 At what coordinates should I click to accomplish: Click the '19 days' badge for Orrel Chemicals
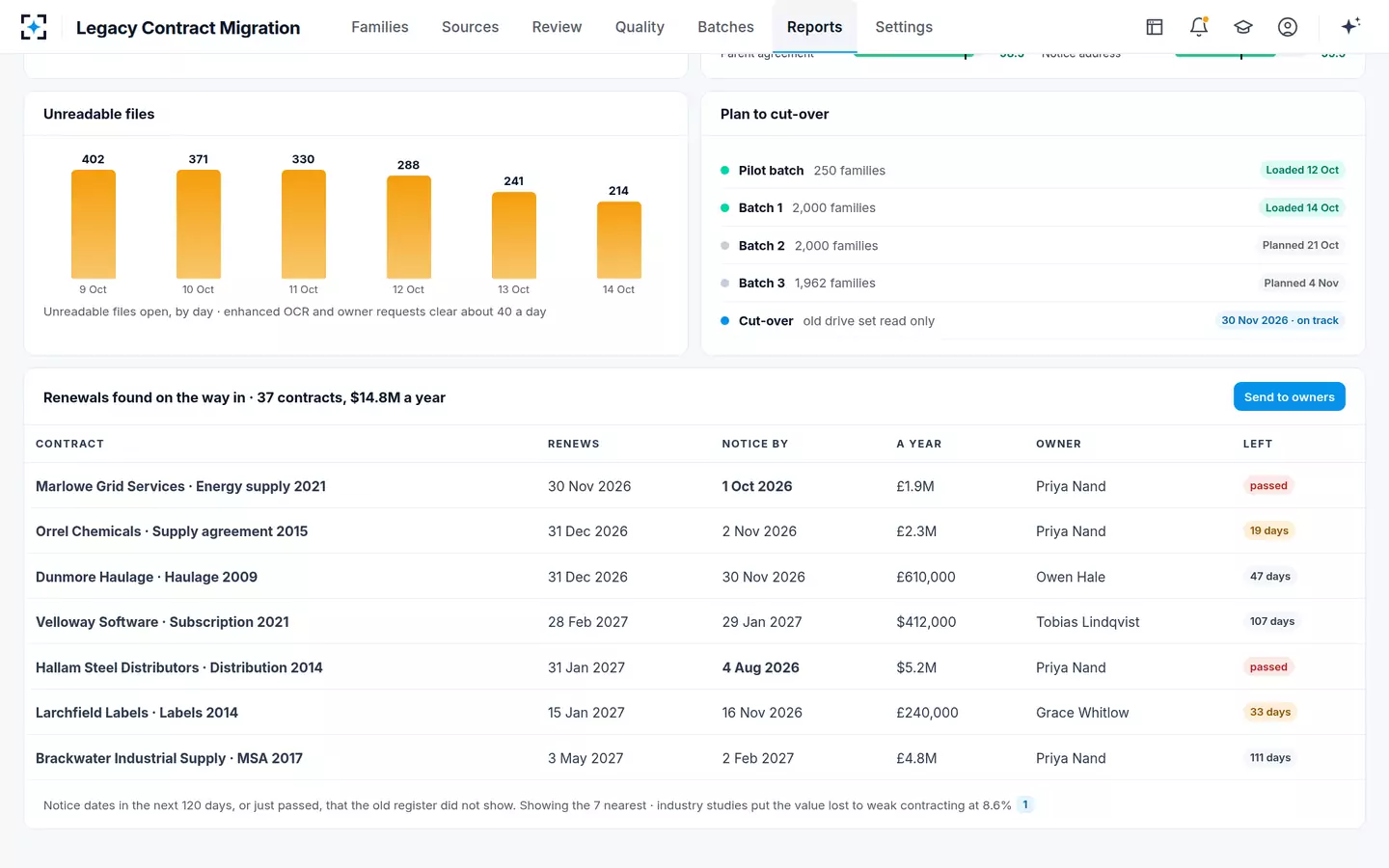1269,530
